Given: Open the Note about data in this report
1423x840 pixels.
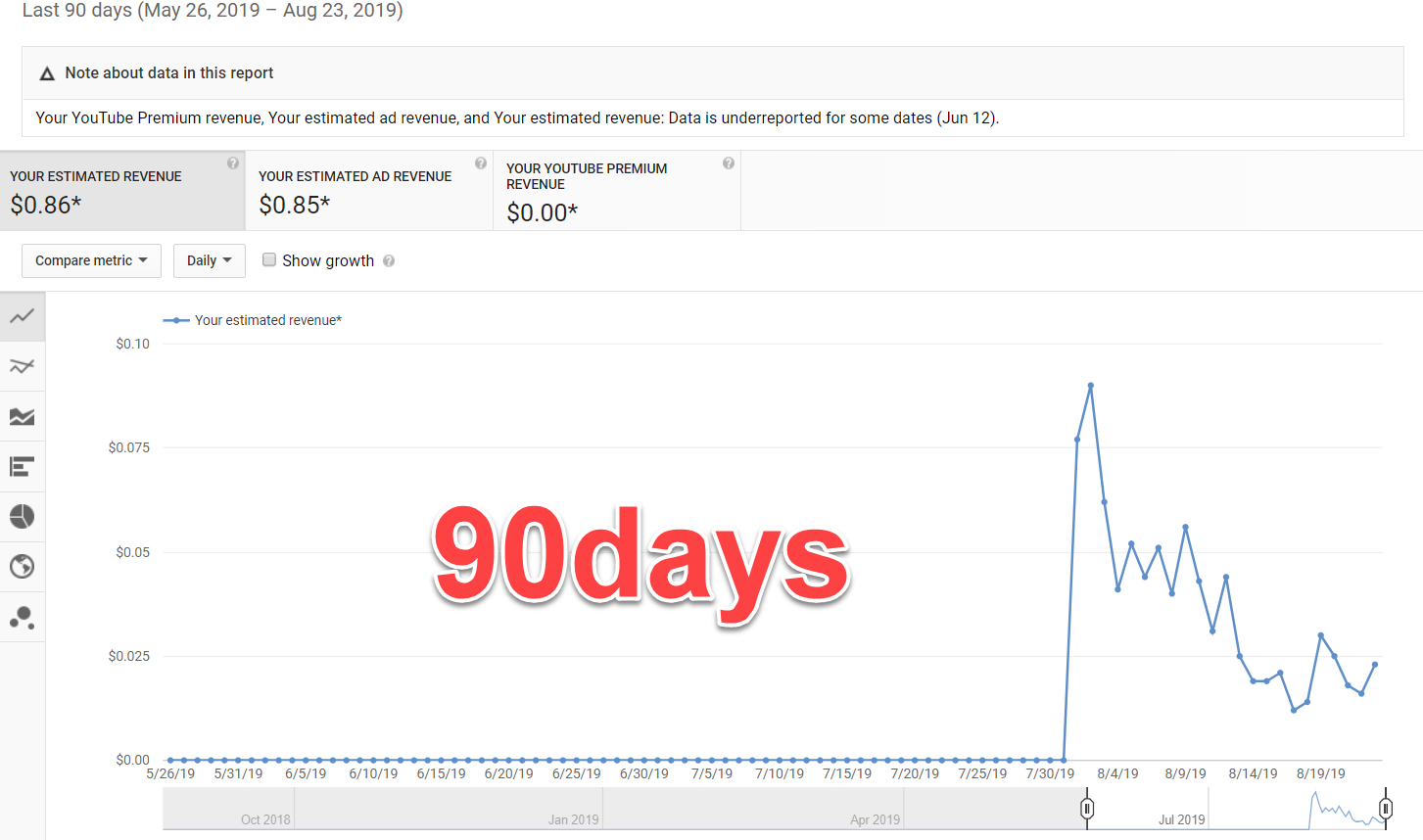Looking at the screenshot, I should coord(168,72).
